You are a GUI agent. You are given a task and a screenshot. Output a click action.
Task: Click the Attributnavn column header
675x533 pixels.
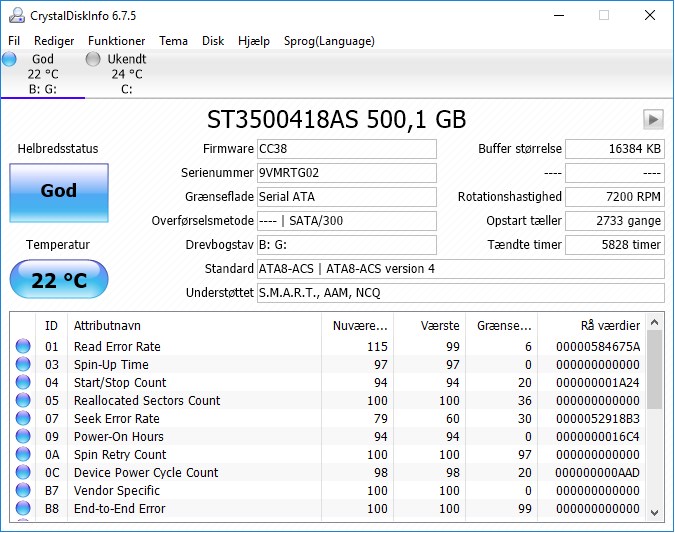(x=194, y=325)
